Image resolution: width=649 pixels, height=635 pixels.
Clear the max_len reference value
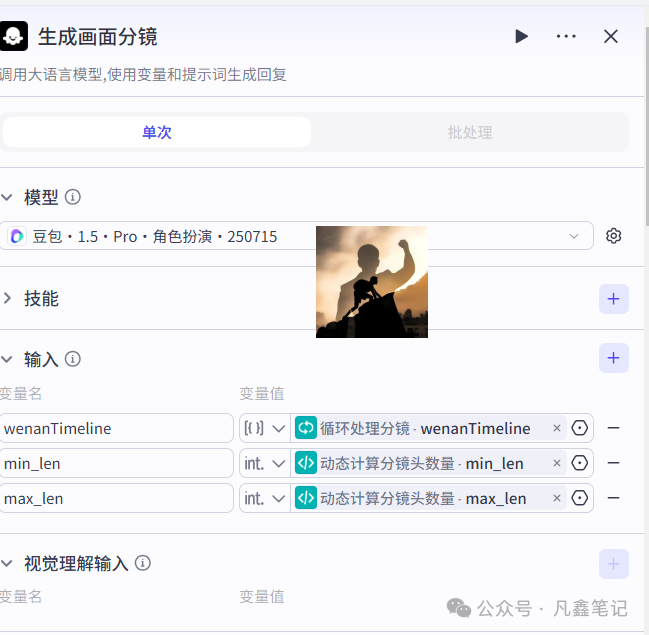557,498
